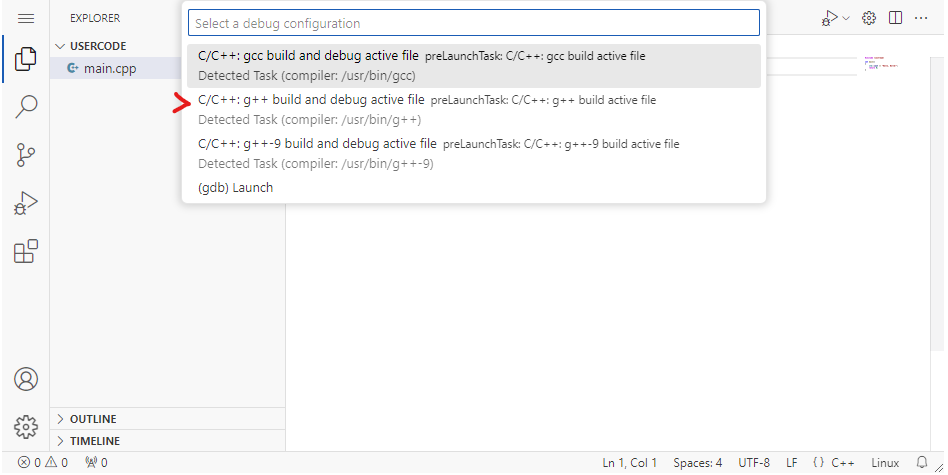
Task: Click the editor gear settings icon
Action: click(x=869, y=18)
